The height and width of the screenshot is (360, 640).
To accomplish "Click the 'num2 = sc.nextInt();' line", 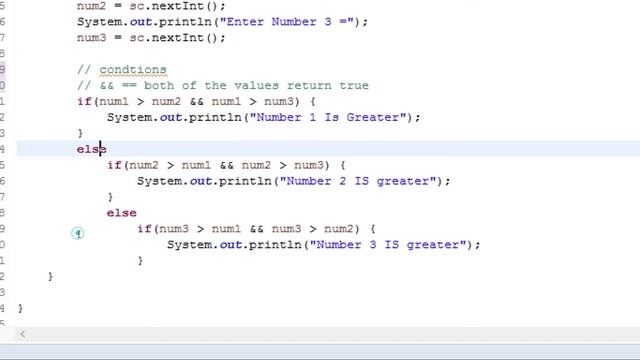I will click(x=151, y=6).
